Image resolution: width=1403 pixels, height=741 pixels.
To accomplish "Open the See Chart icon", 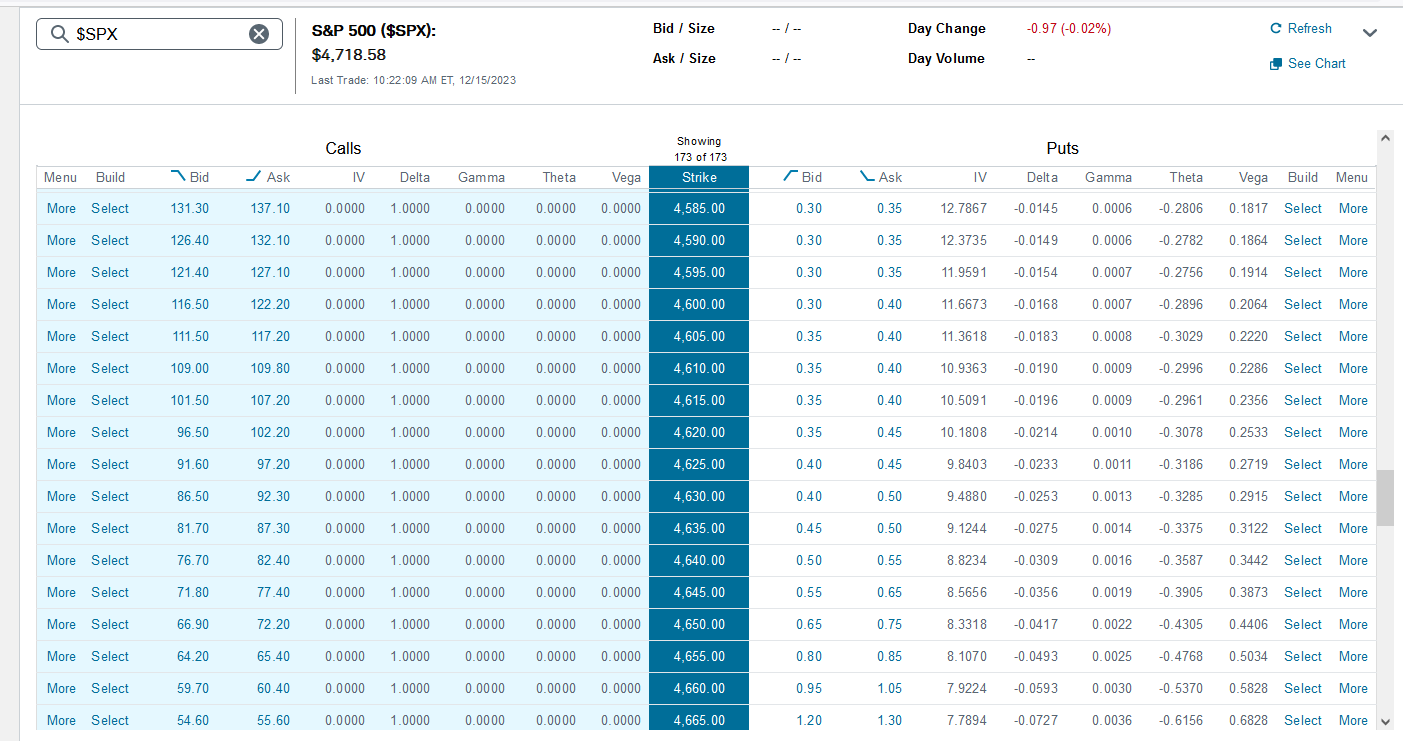I will pos(1275,63).
